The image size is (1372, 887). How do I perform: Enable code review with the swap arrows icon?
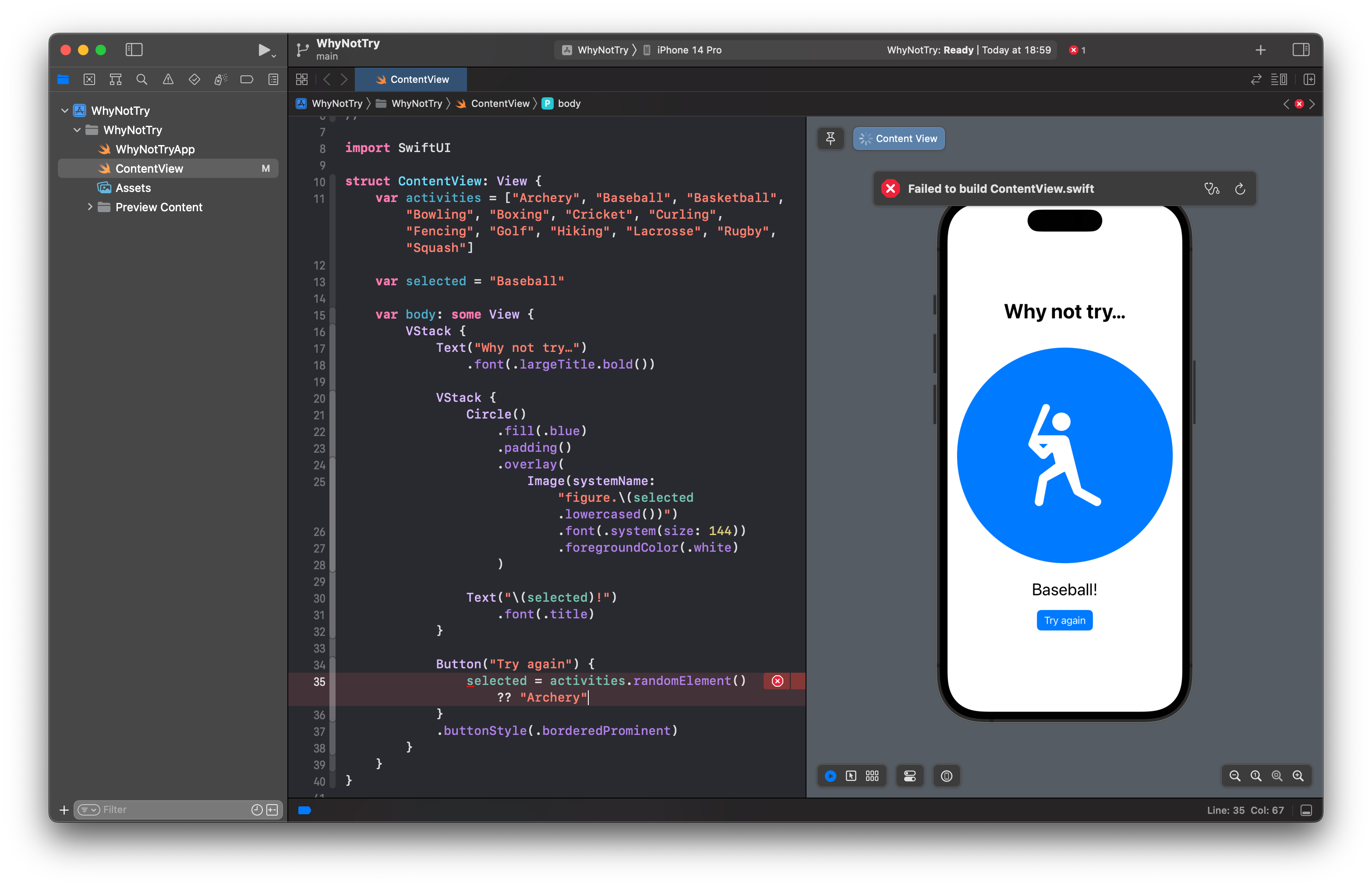click(1256, 79)
